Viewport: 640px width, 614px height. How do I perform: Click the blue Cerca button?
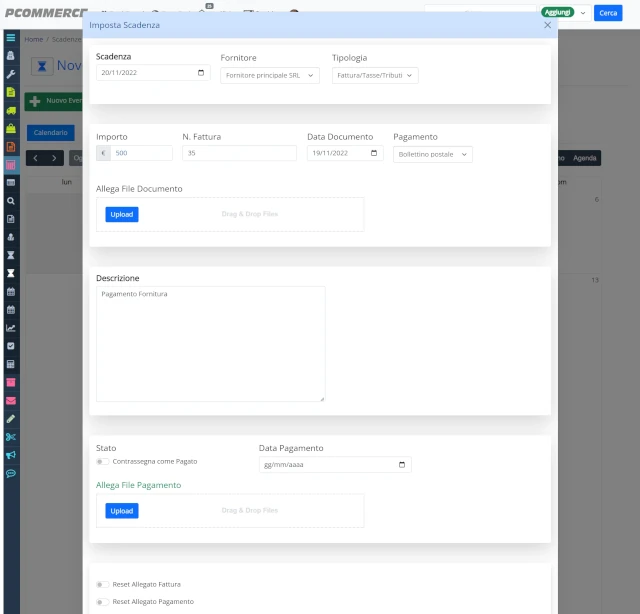(x=608, y=13)
